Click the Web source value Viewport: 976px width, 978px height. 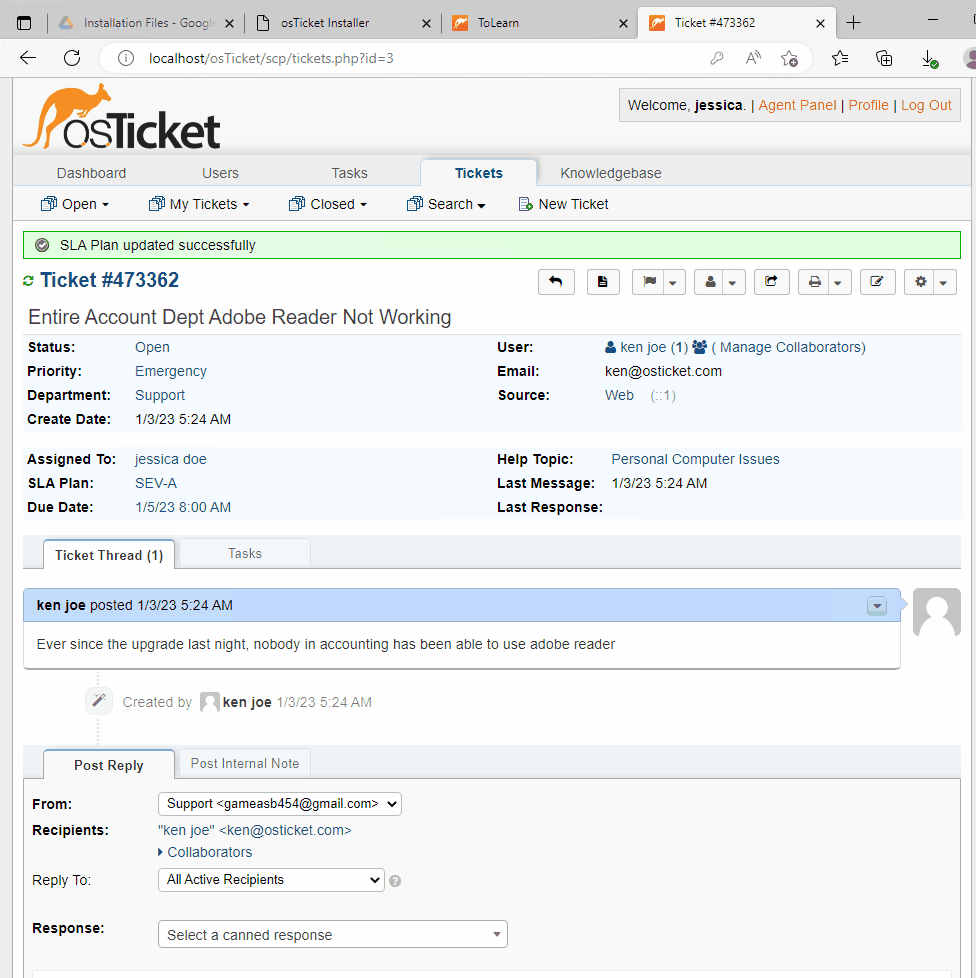tap(619, 395)
